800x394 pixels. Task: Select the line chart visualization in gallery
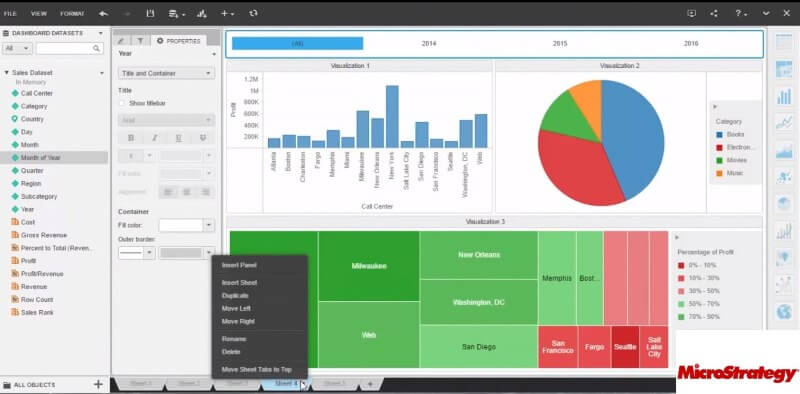pos(784,122)
